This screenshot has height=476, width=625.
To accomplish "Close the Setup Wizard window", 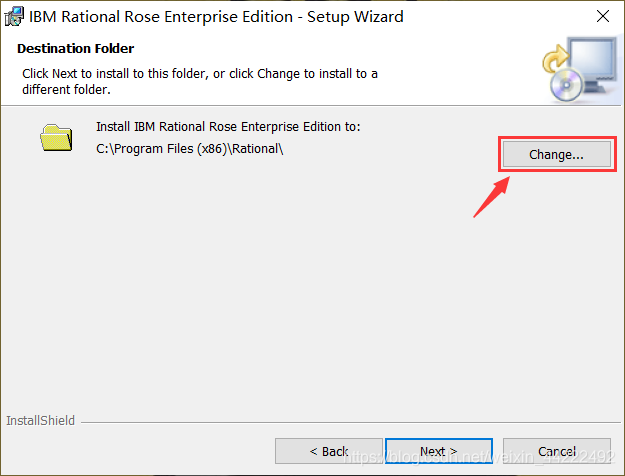I will 603,16.
